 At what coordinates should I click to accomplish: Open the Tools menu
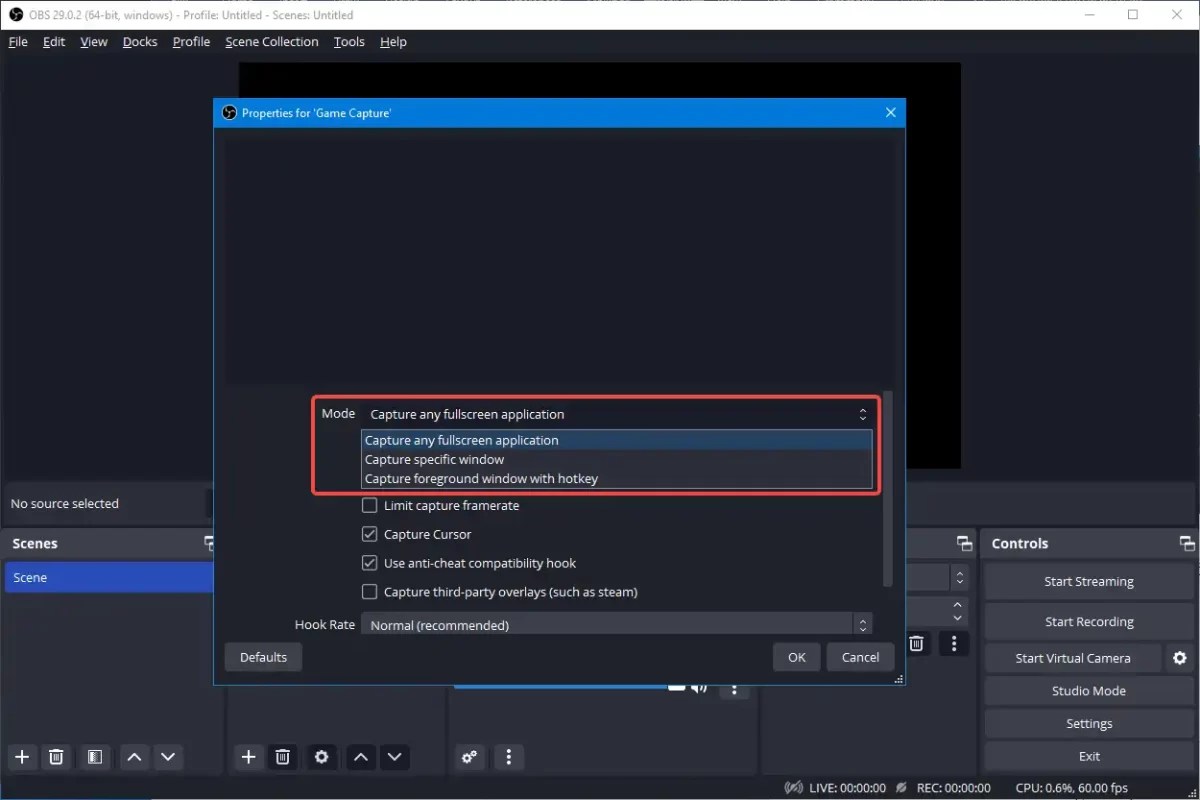[x=348, y=41]
